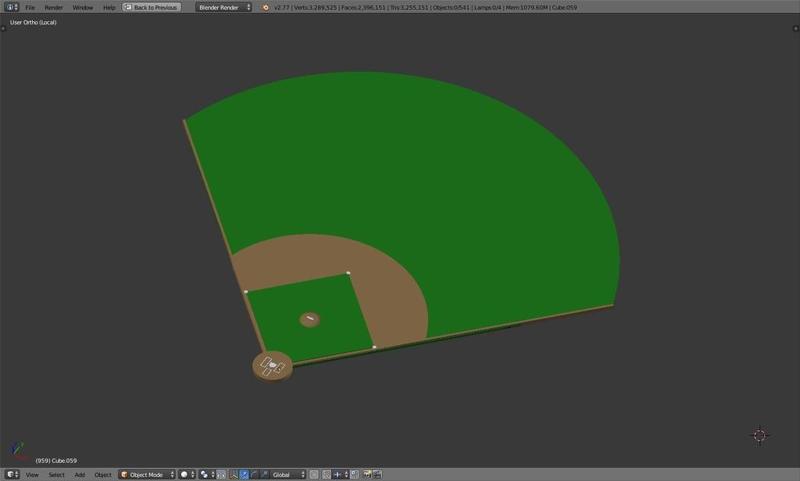This screenshot has height=481, width=800.
Task: Open Global transform orientation dropdown
Action: point(288,474)
